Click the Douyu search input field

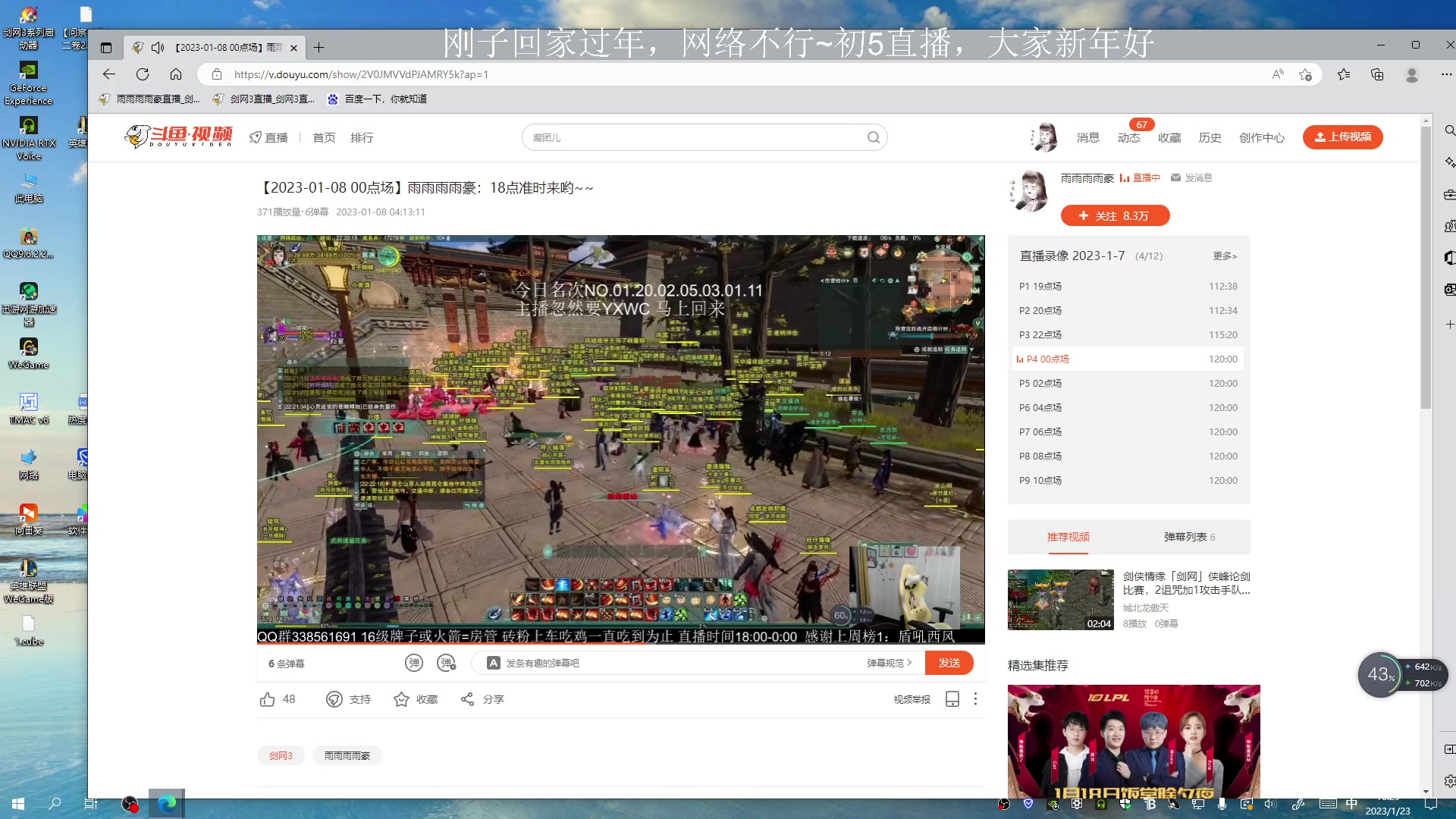pos(694,137)
